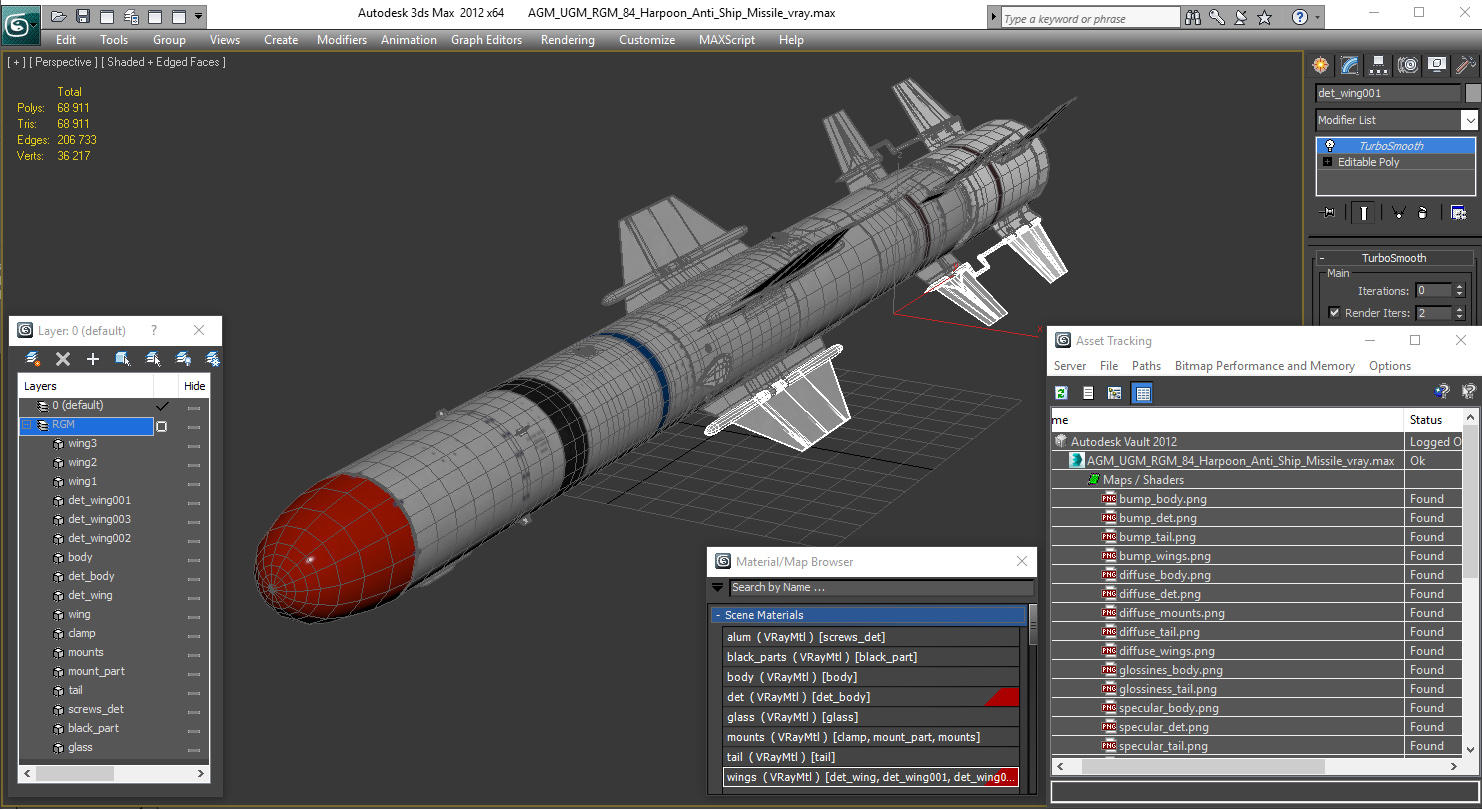Toggle Show End Result icon
This screenshot has width=1482, height=810.
click(1364, 212)
